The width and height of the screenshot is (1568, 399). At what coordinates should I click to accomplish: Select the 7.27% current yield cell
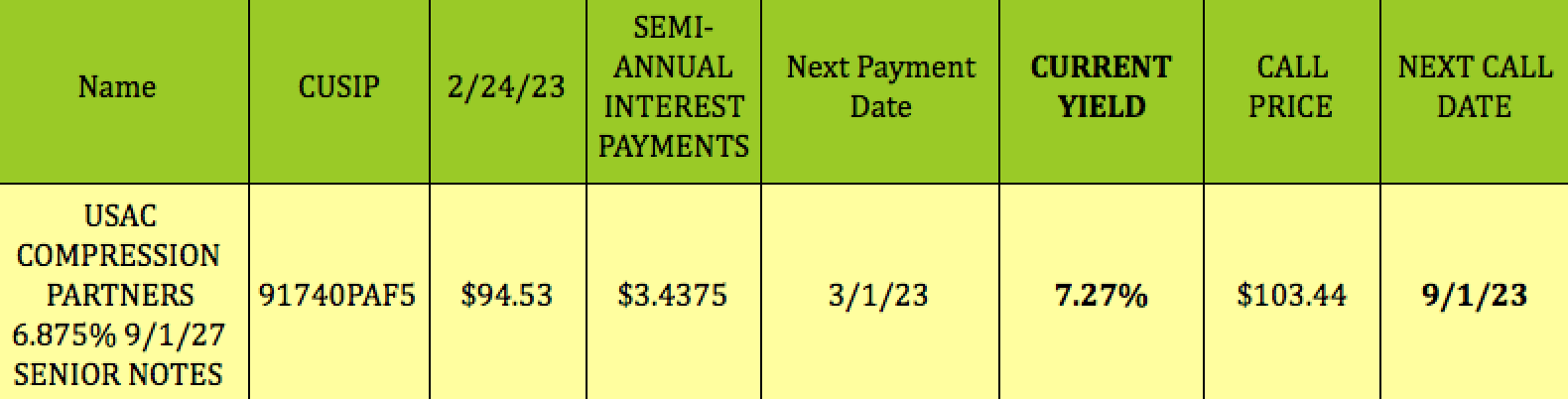[x=1101, y=296]
